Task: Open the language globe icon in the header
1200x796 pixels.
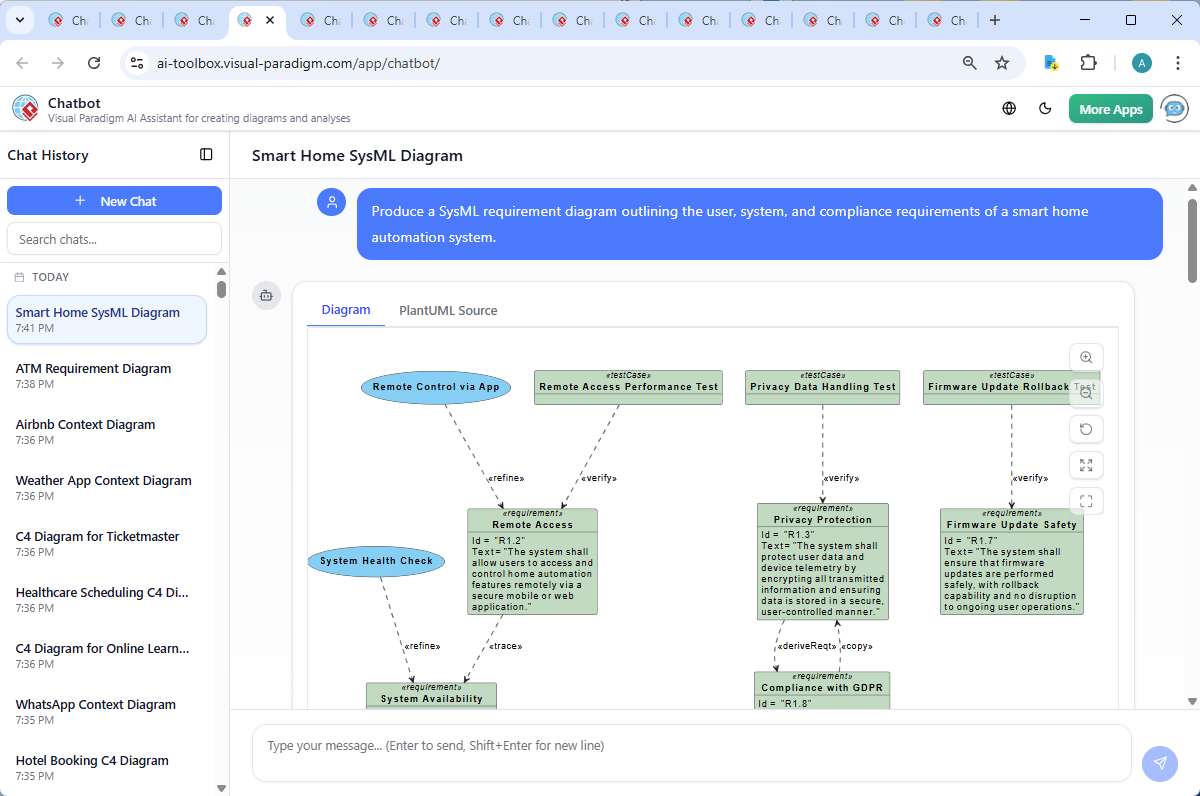Action: coord(1009,108)
